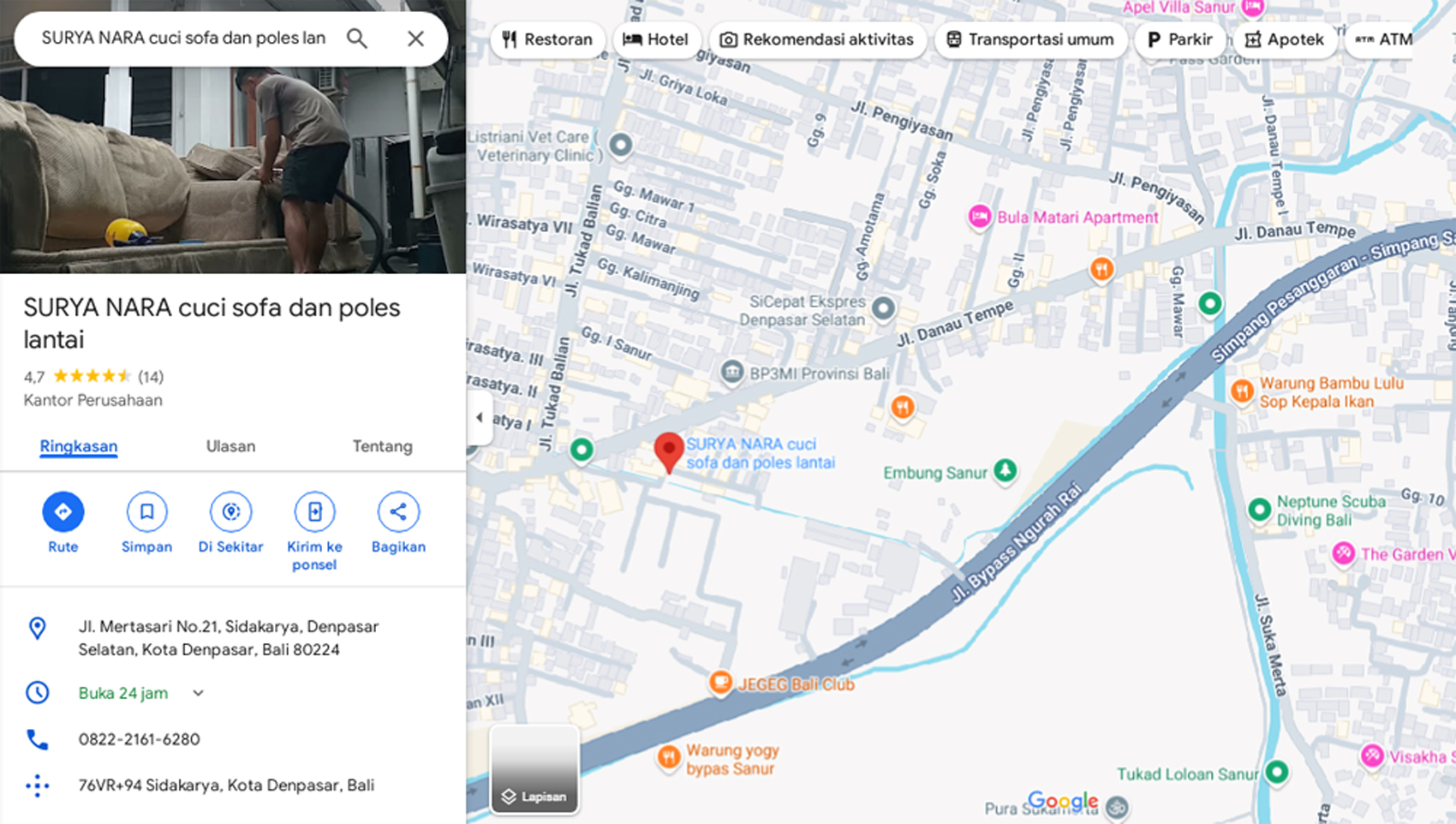Expand the Buka 24 jam hours dropdown
1456x824 pixels.
point(198,693)
